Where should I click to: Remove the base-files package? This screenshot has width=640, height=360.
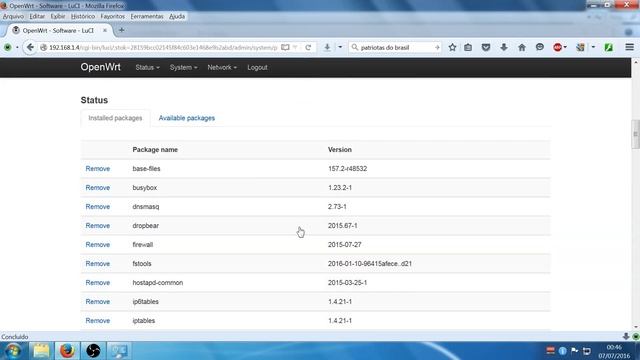(98, 169)
